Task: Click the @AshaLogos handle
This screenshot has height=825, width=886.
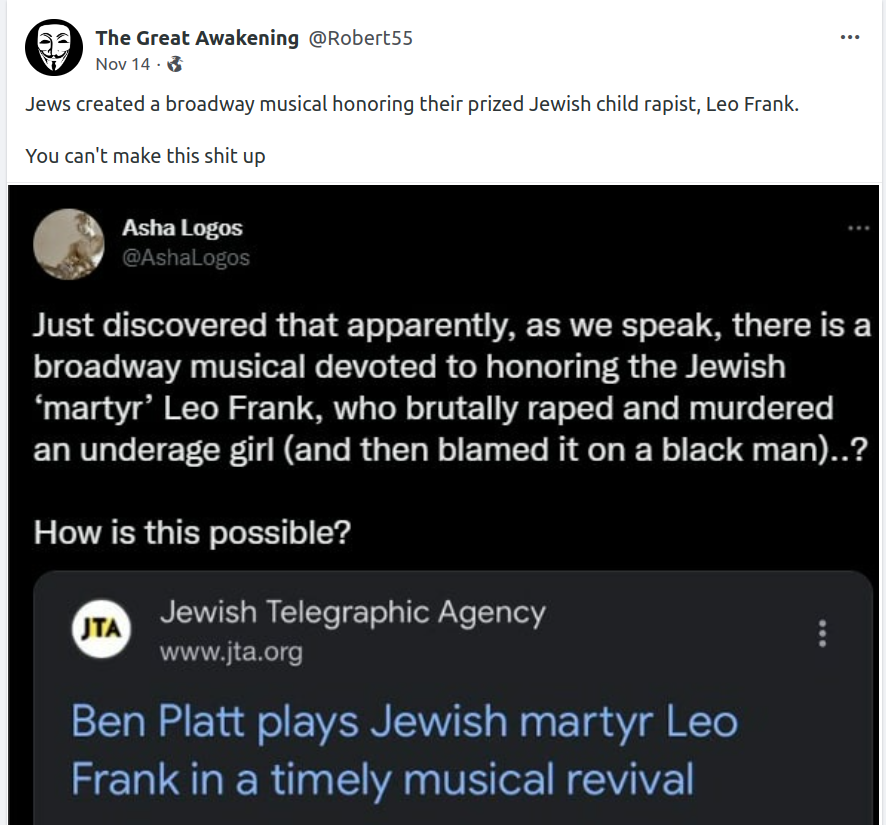Action: click(x=186, y=258)
